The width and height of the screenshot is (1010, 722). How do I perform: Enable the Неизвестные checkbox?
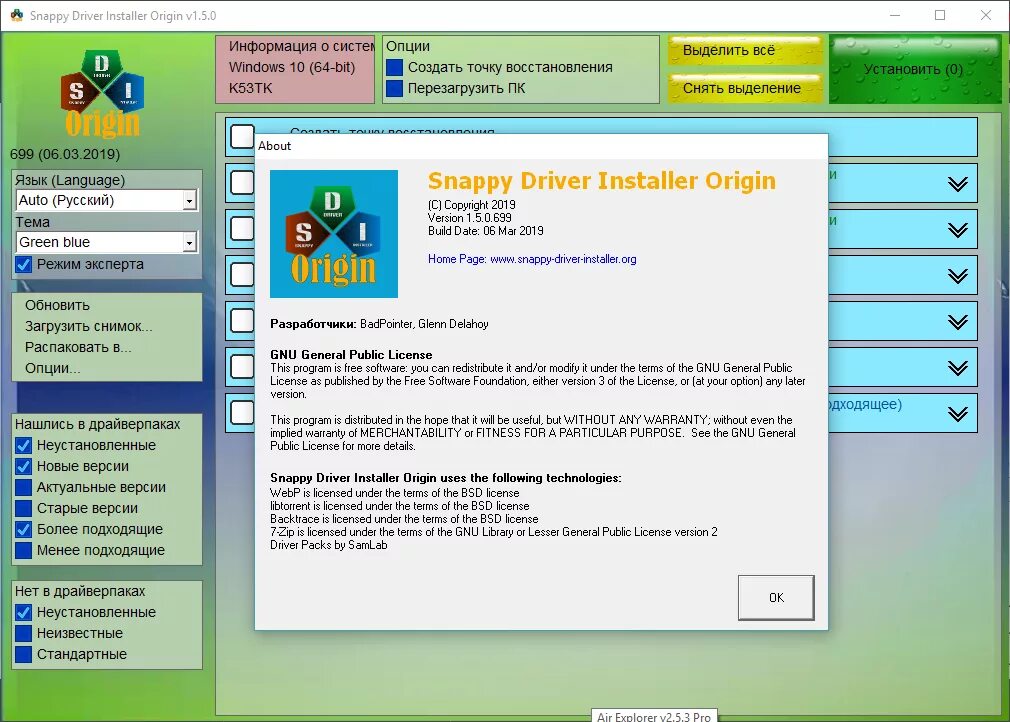22,633
